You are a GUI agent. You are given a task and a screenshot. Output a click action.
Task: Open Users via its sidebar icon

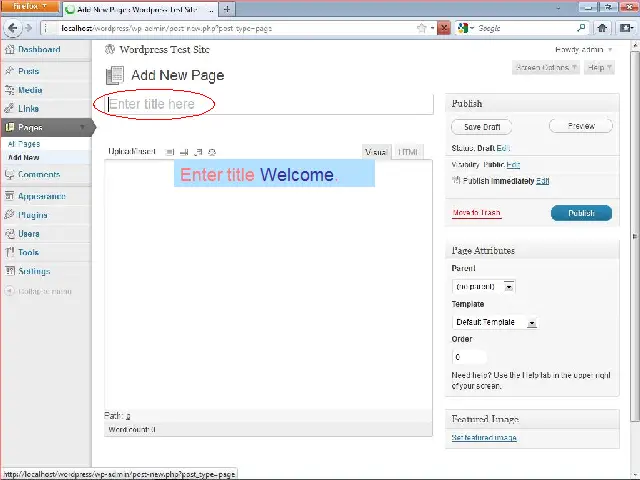click(9, 233)
